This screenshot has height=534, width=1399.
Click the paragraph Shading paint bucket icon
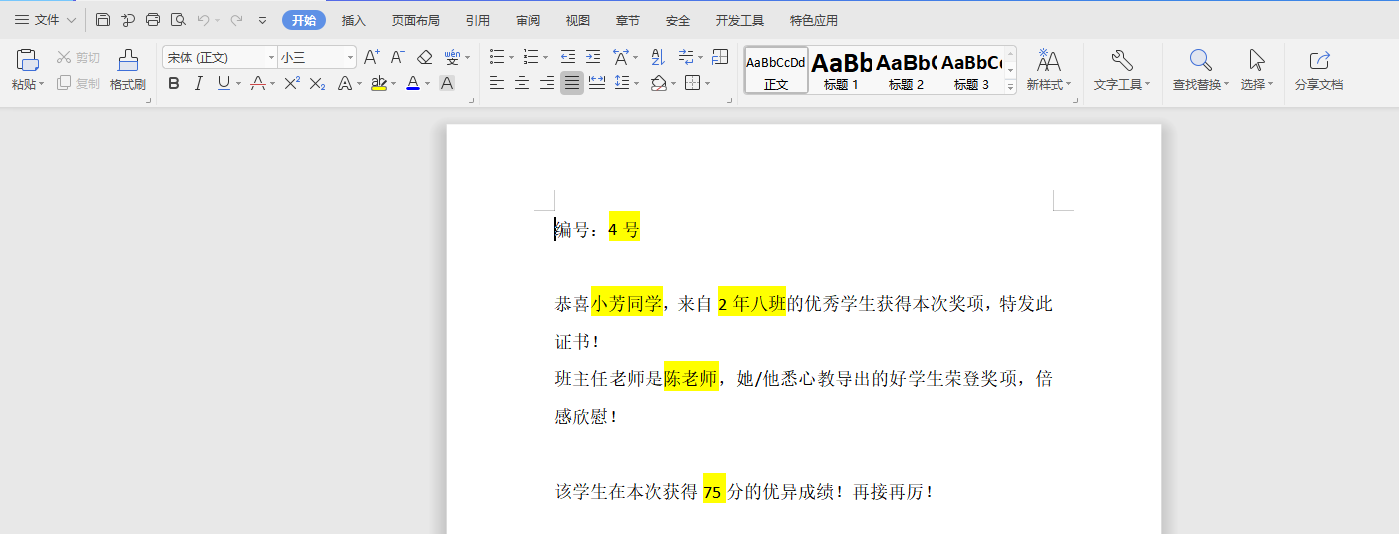[x=658, y=84]
